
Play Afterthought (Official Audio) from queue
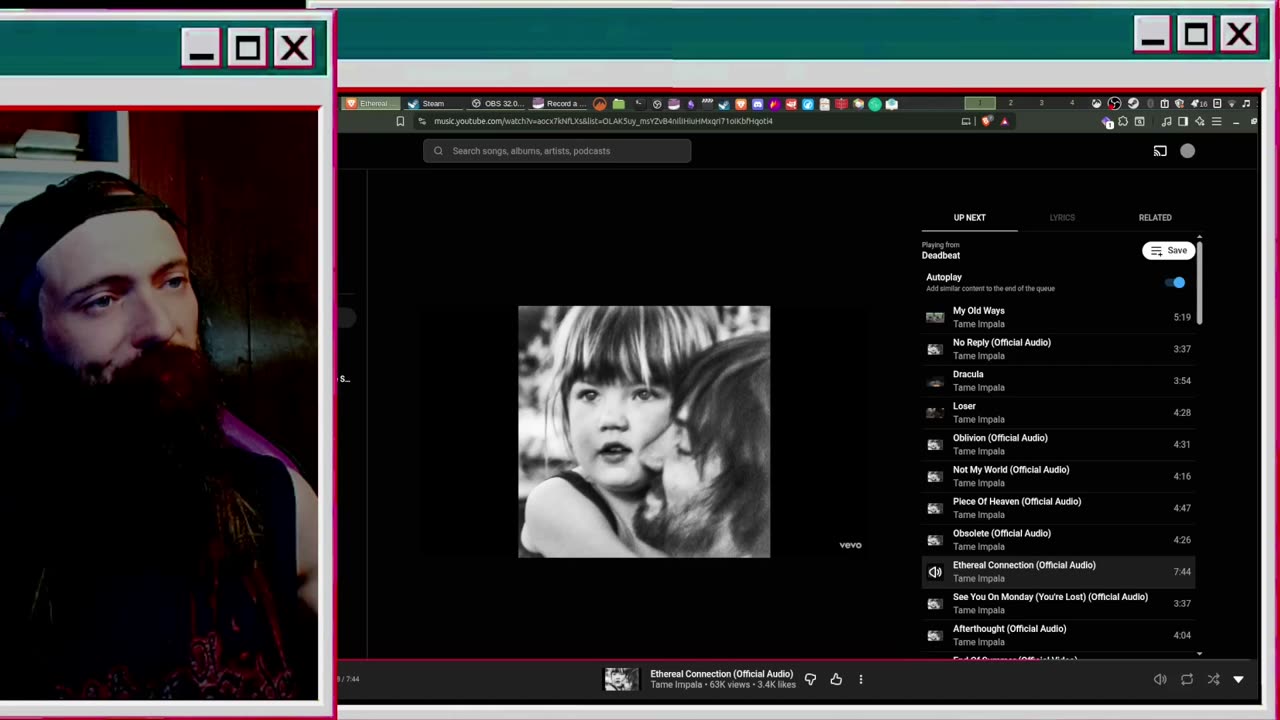(x=1058, y=635)
